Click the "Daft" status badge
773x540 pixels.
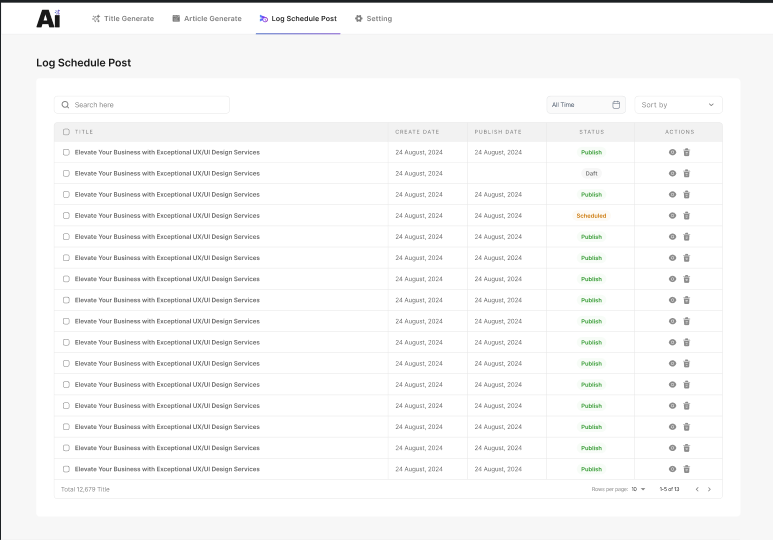tap(591, 173)
